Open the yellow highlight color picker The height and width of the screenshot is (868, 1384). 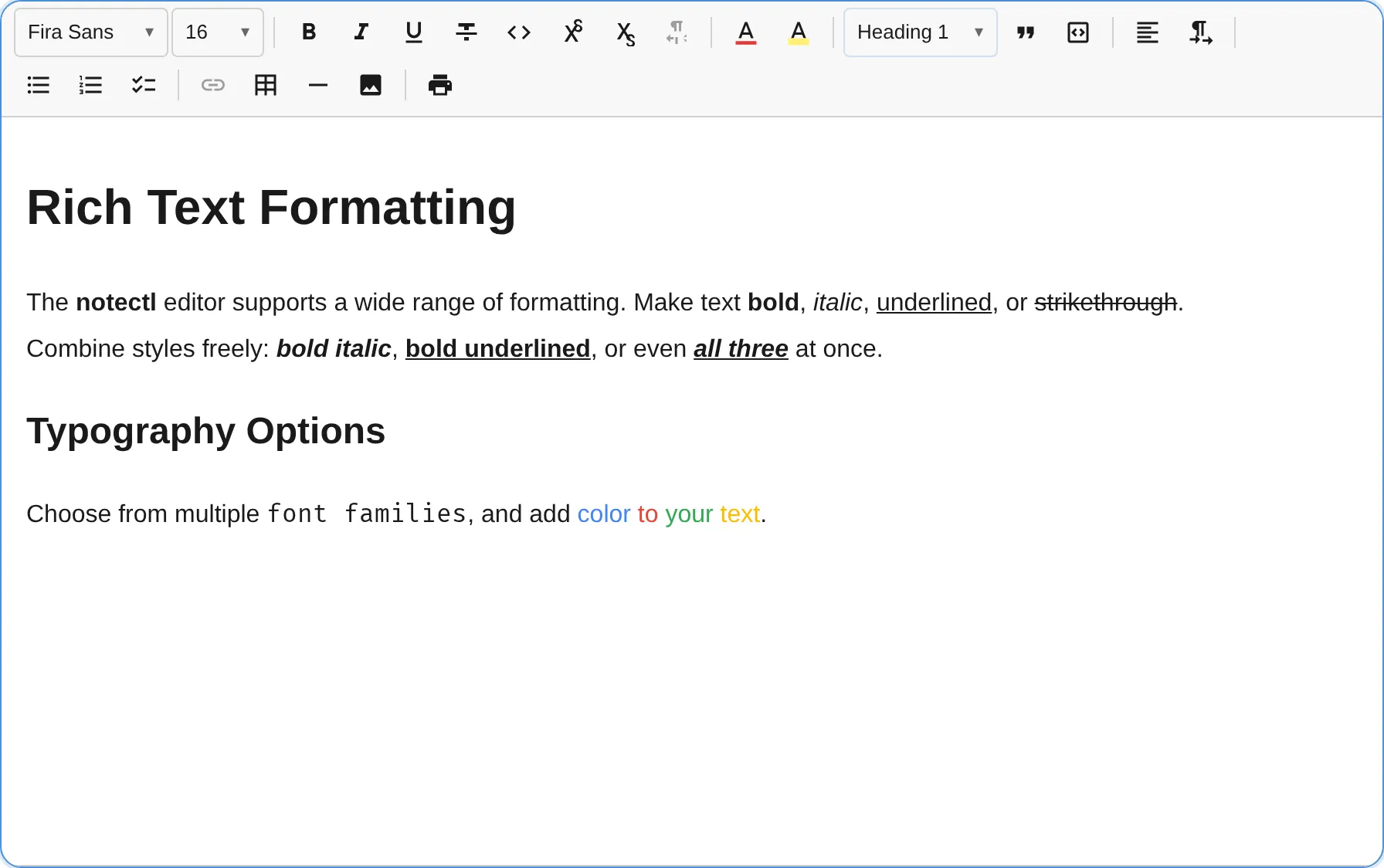coord(799,32)
